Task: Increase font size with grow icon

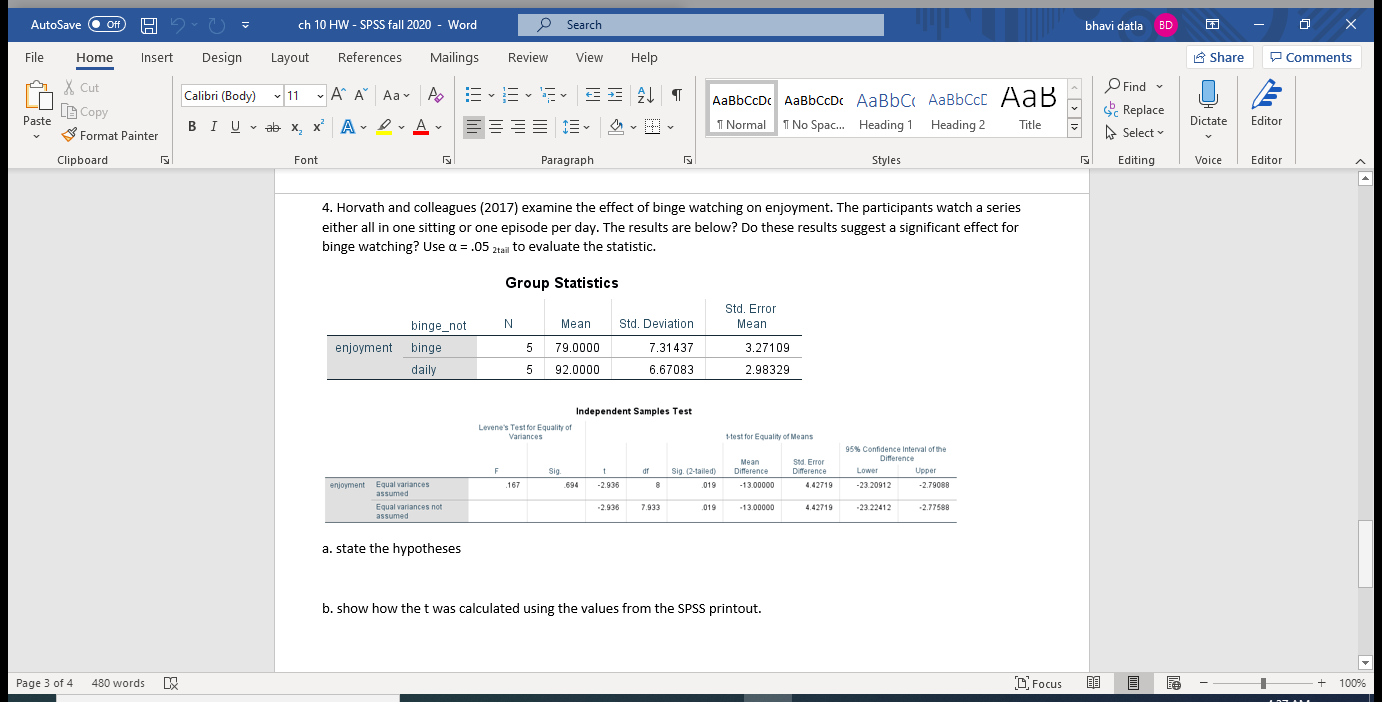Action: [338, 96]
